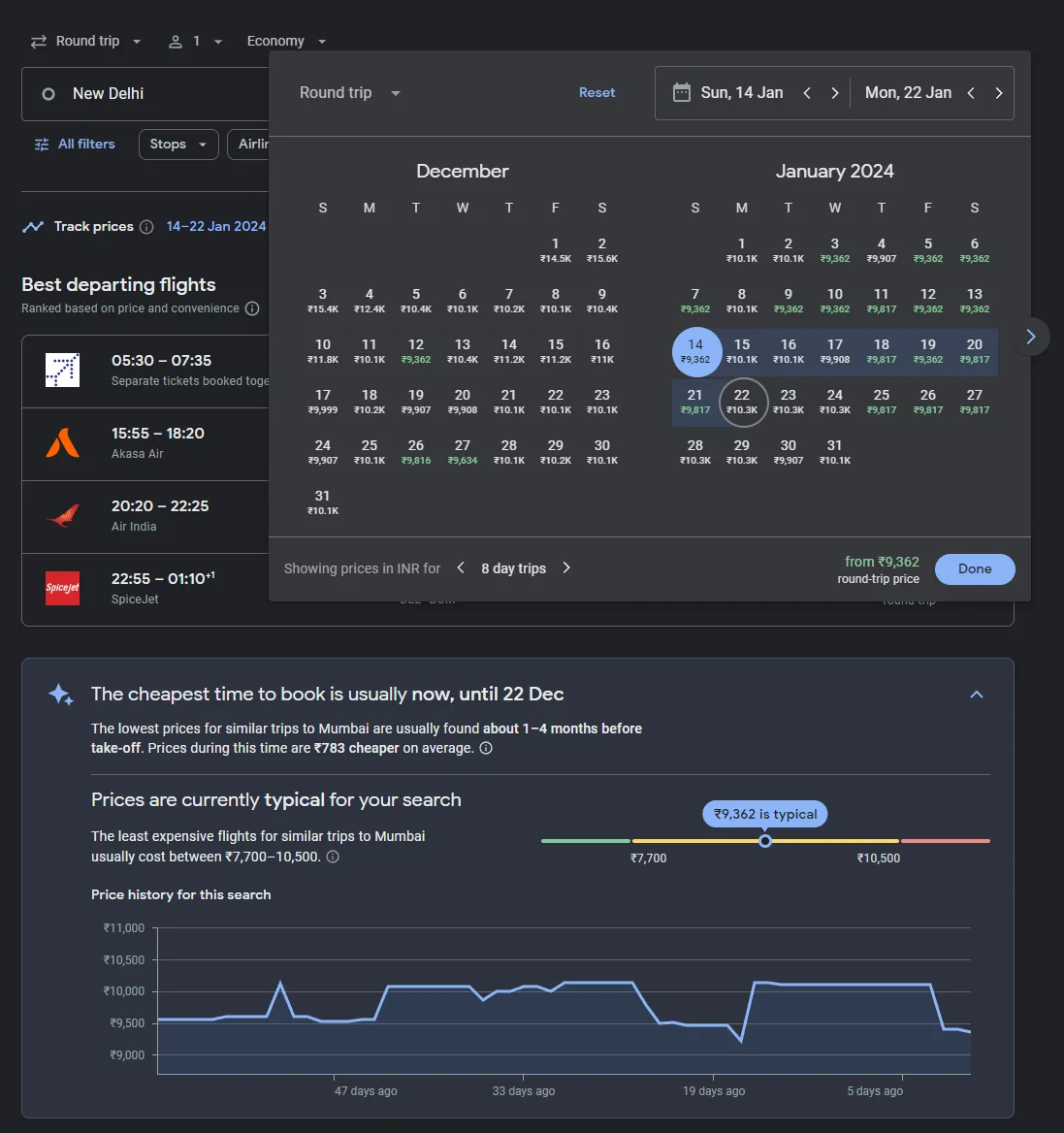Viewport: 1064px width, 1133px height.
Task: Select the 05:30 – 07:35 departing flight
Action: [x=145, y=372]
